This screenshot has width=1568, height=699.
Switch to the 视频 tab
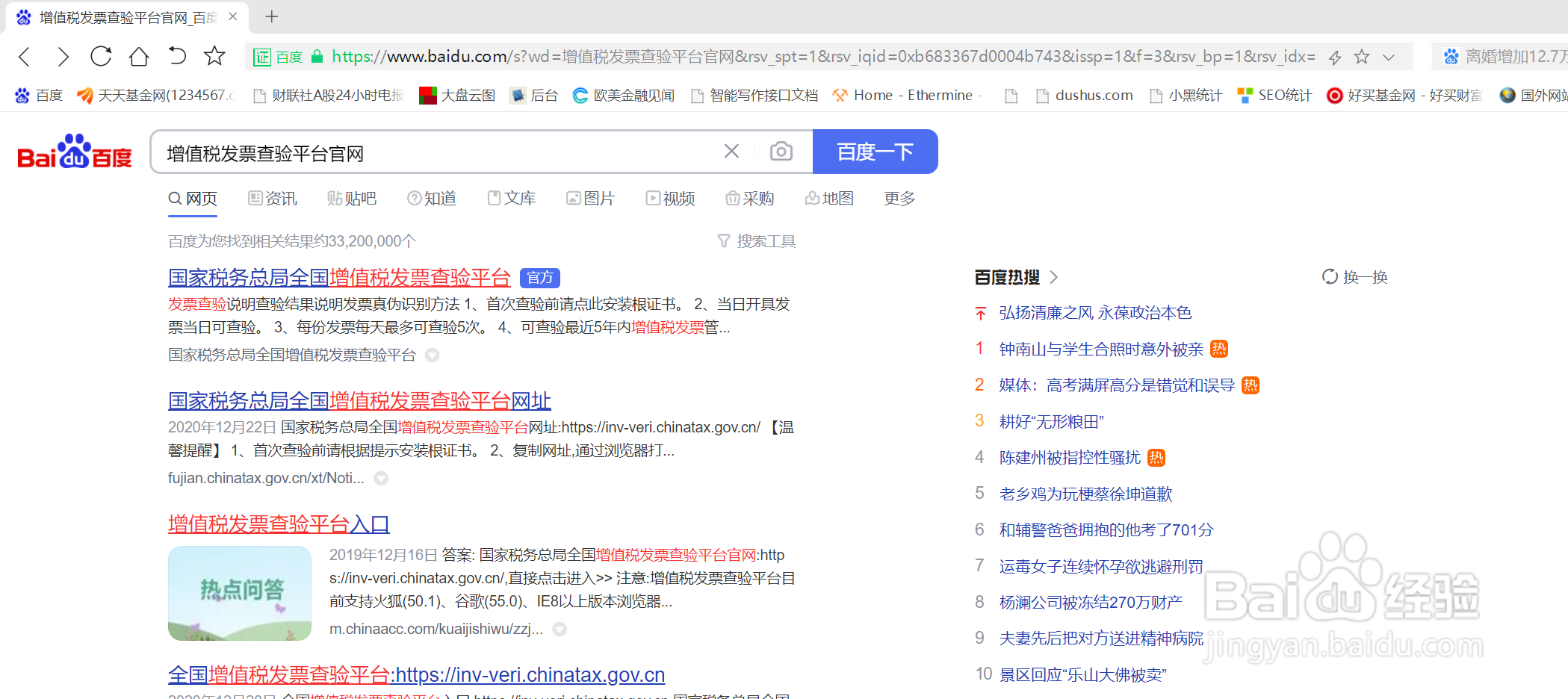pyautogui.click(x=670, y=199)
